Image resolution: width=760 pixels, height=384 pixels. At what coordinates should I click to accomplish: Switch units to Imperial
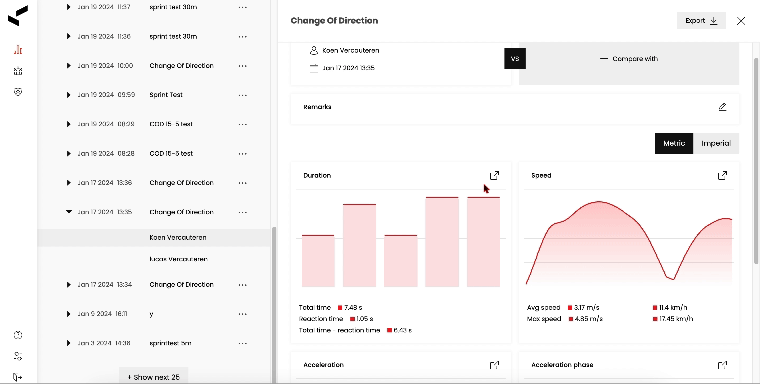pyautogui.click(x=715, y=144)
